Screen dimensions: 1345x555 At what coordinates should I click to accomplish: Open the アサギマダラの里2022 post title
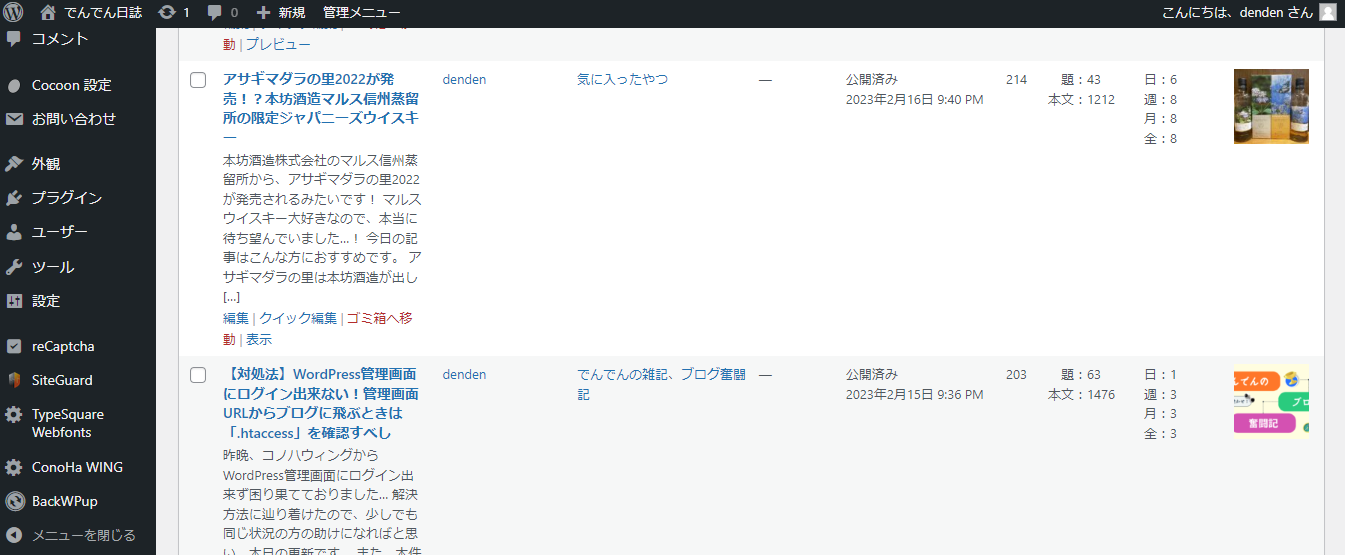pos(320,108)
